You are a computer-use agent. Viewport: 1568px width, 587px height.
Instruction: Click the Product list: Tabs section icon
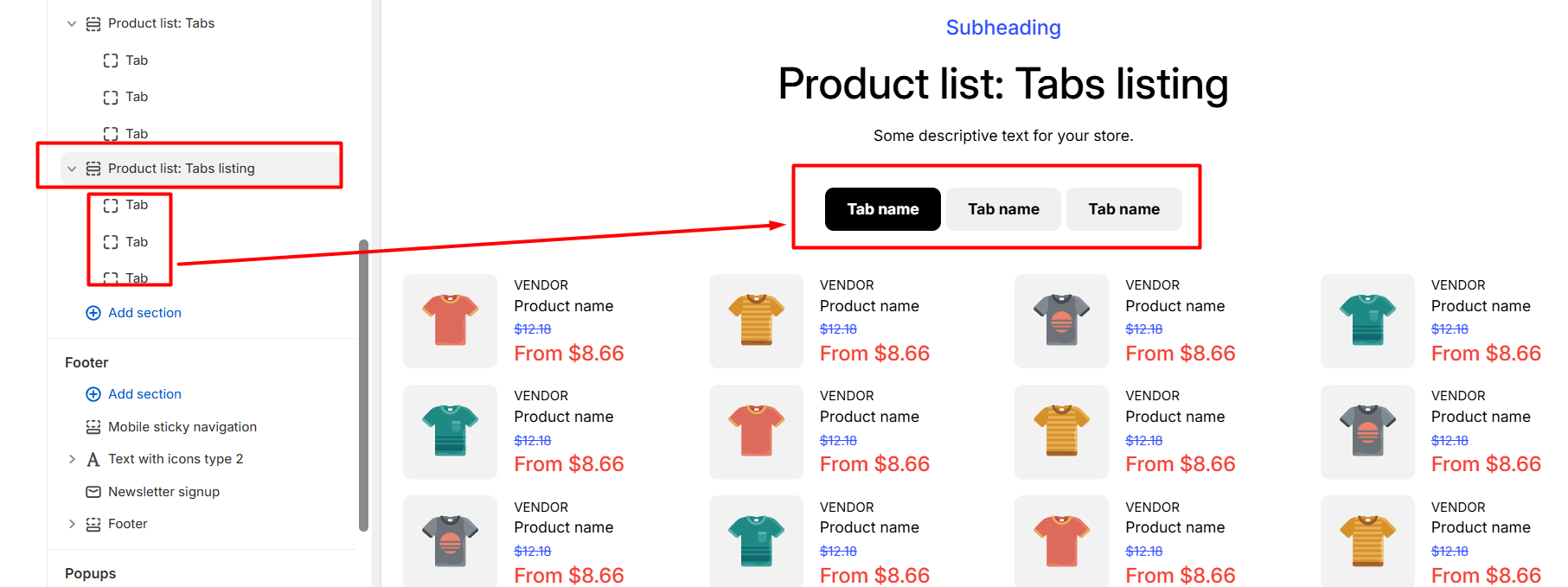click(x=93, y=23)
